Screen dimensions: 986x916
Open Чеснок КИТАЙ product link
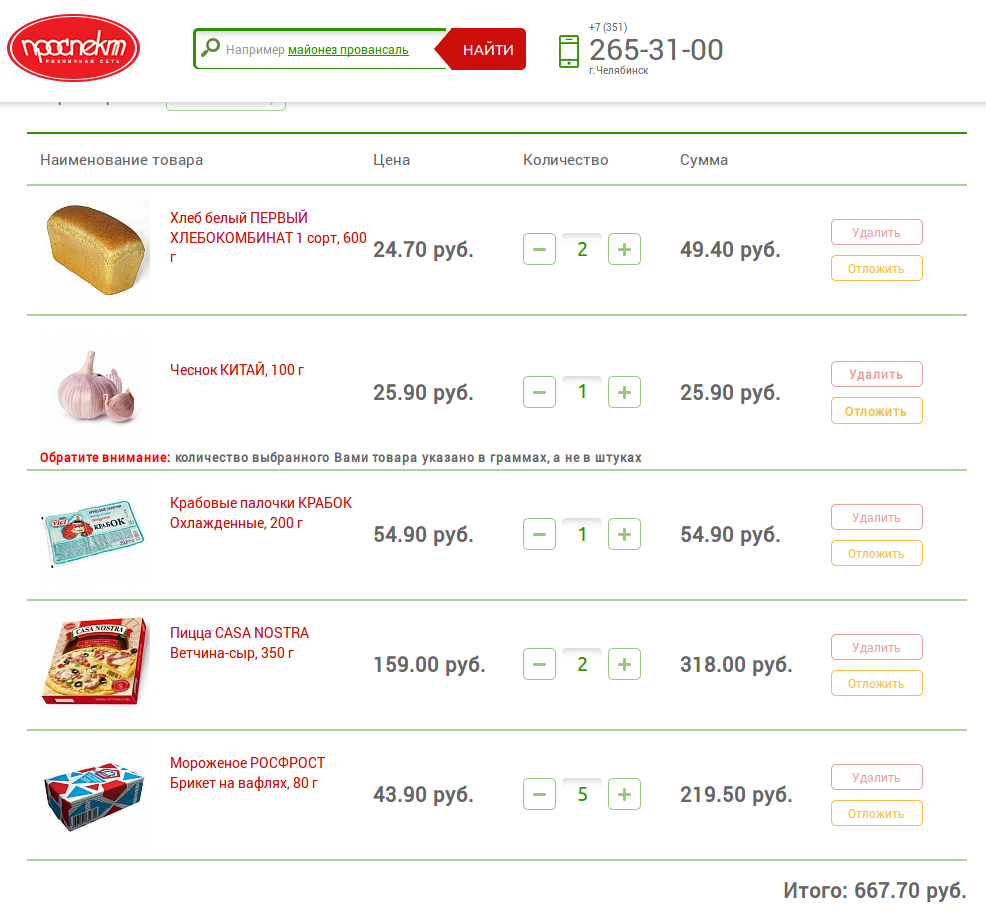237,370
